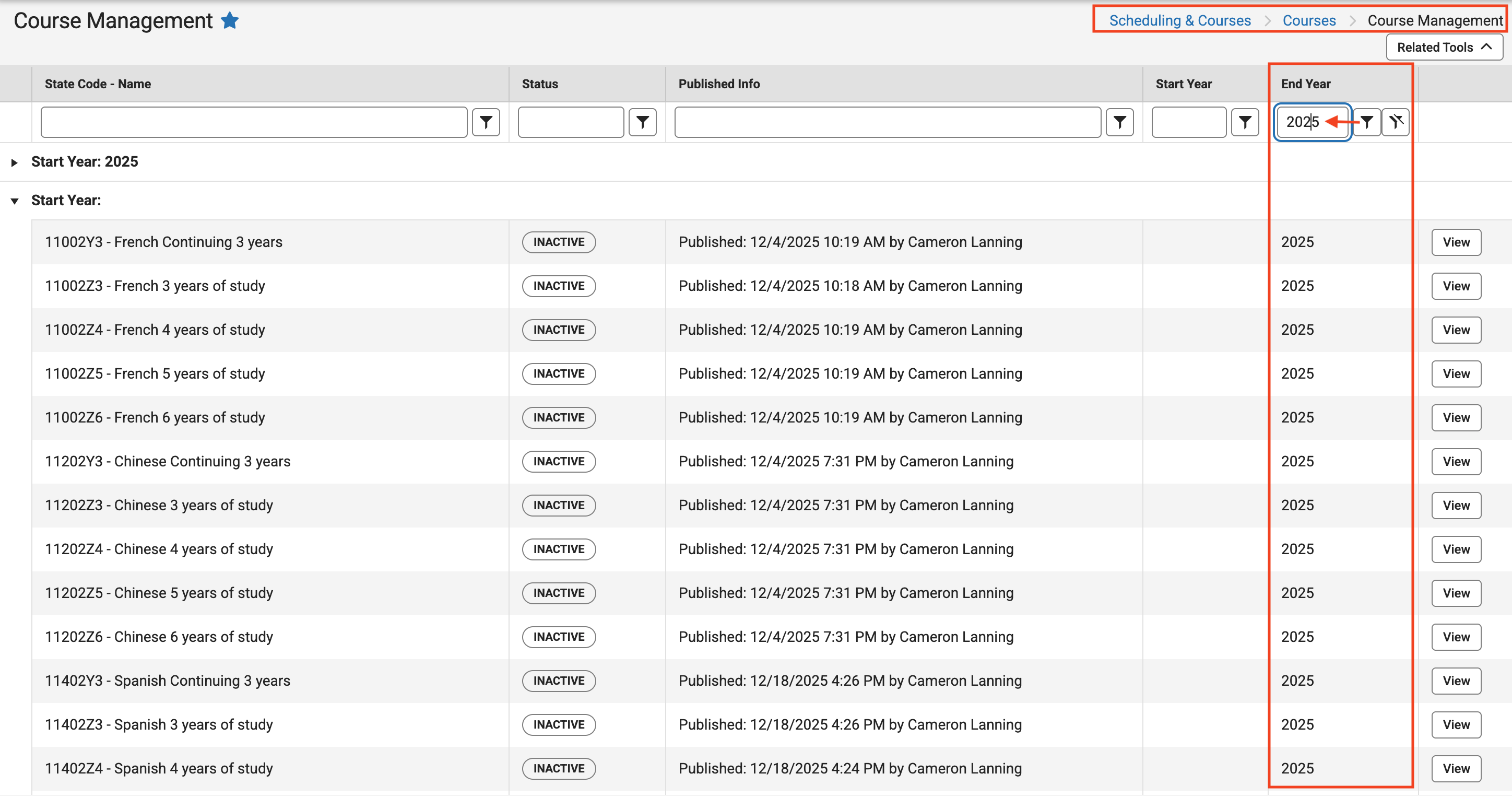This screenshot has width=1512, height=797.
Task: Click the favorite star next to Course Management
Action: click(x=230, y=20)
